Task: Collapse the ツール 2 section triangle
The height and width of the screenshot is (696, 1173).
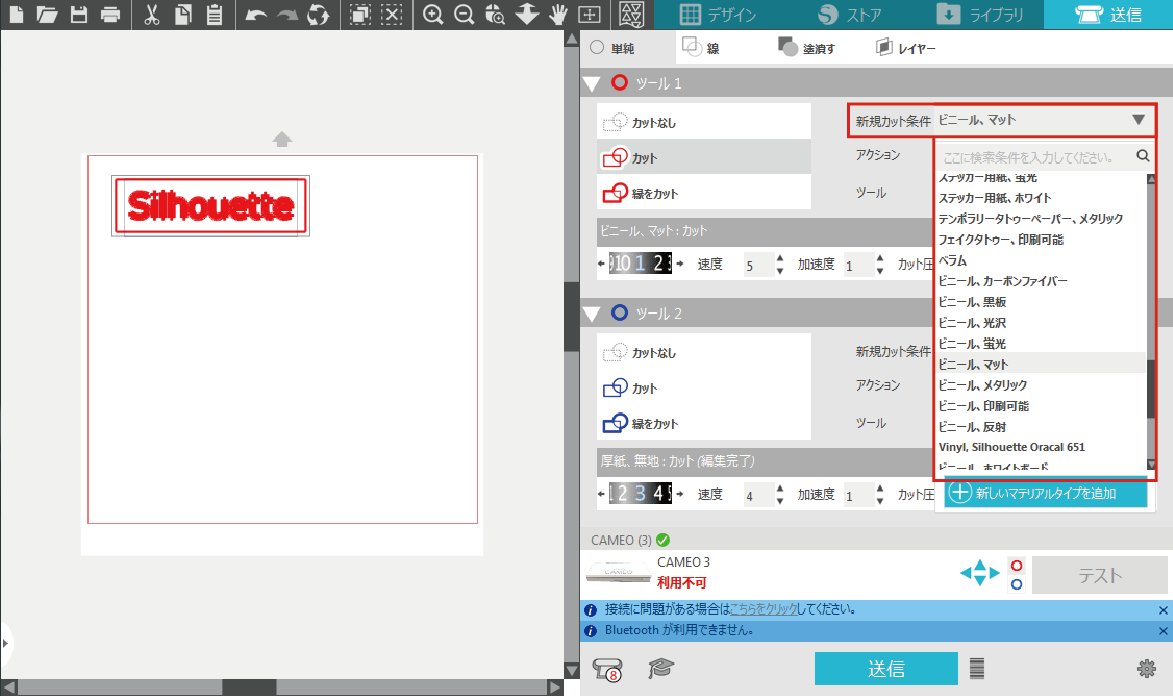Action: tap(591, 314)
